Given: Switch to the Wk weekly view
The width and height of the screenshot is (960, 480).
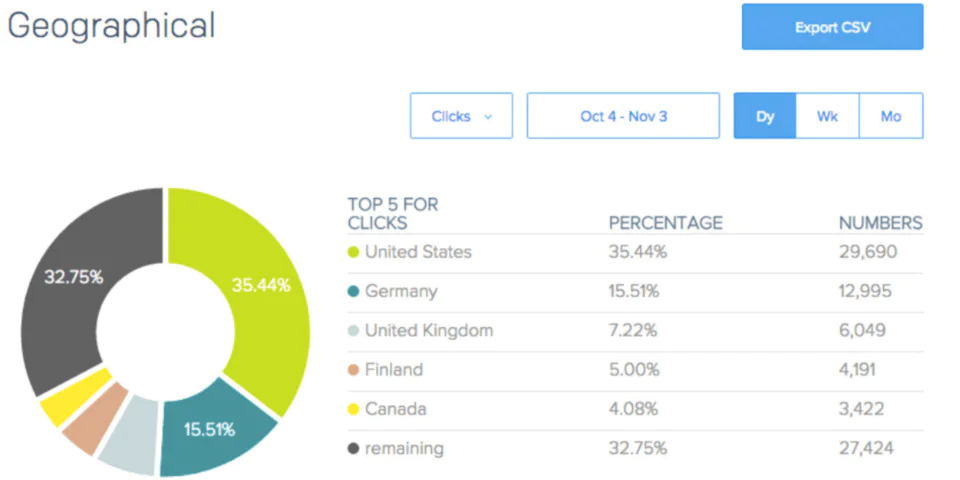Looking at the screenshot, I should [x=827, y=116].
